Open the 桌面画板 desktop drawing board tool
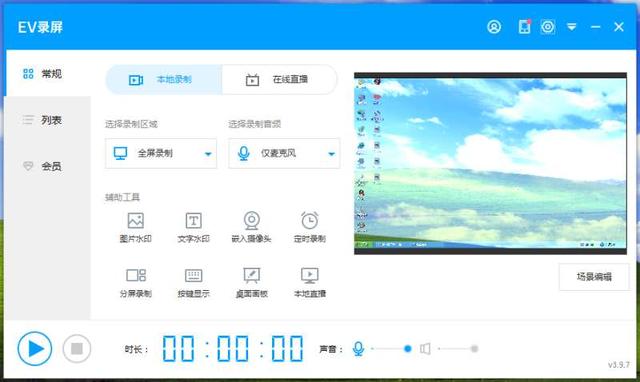This screenshot has height=382, width=640. 251,283
